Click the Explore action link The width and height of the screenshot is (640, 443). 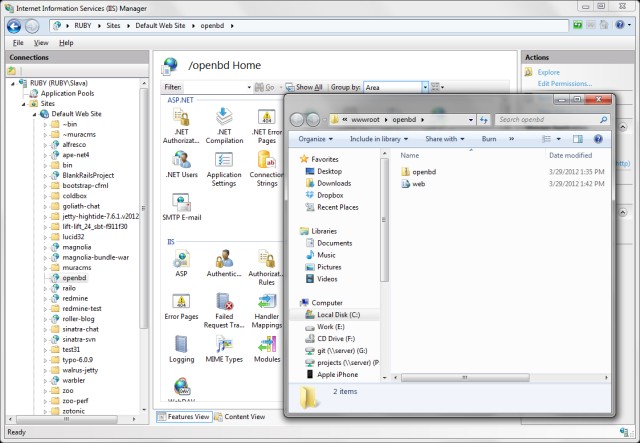coord(548,72)
